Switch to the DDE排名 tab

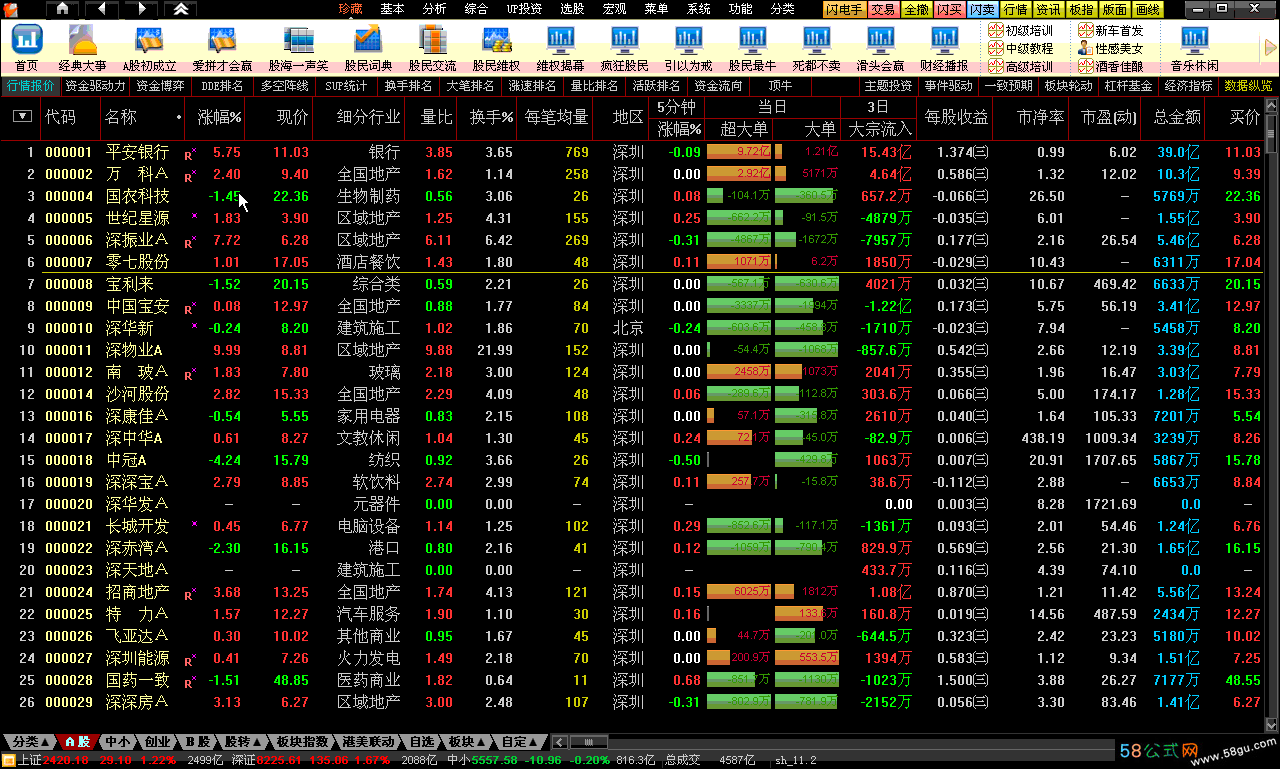[x=222, y=86]
